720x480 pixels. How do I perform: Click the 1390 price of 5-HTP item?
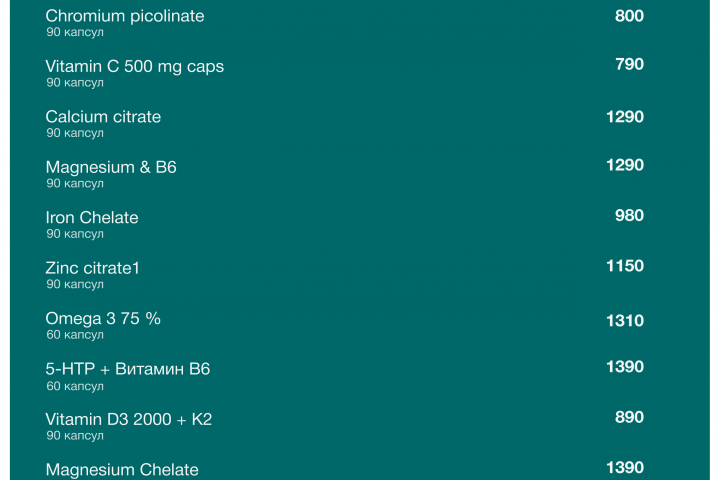(x=625, y=367)
